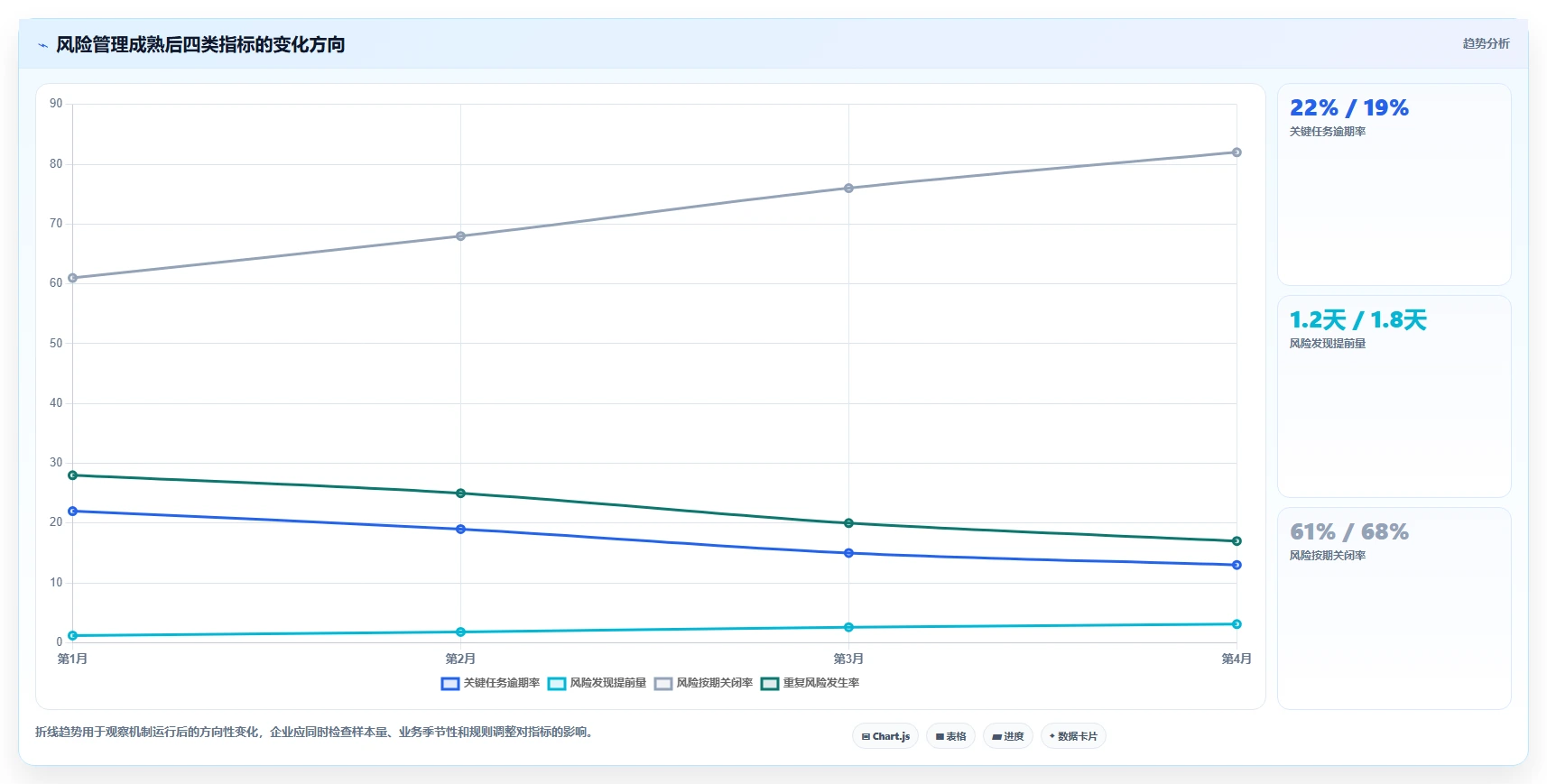Click the 风险按期关闭率 point at 第3月
1547x784 pixels.
tap(848, 189)
